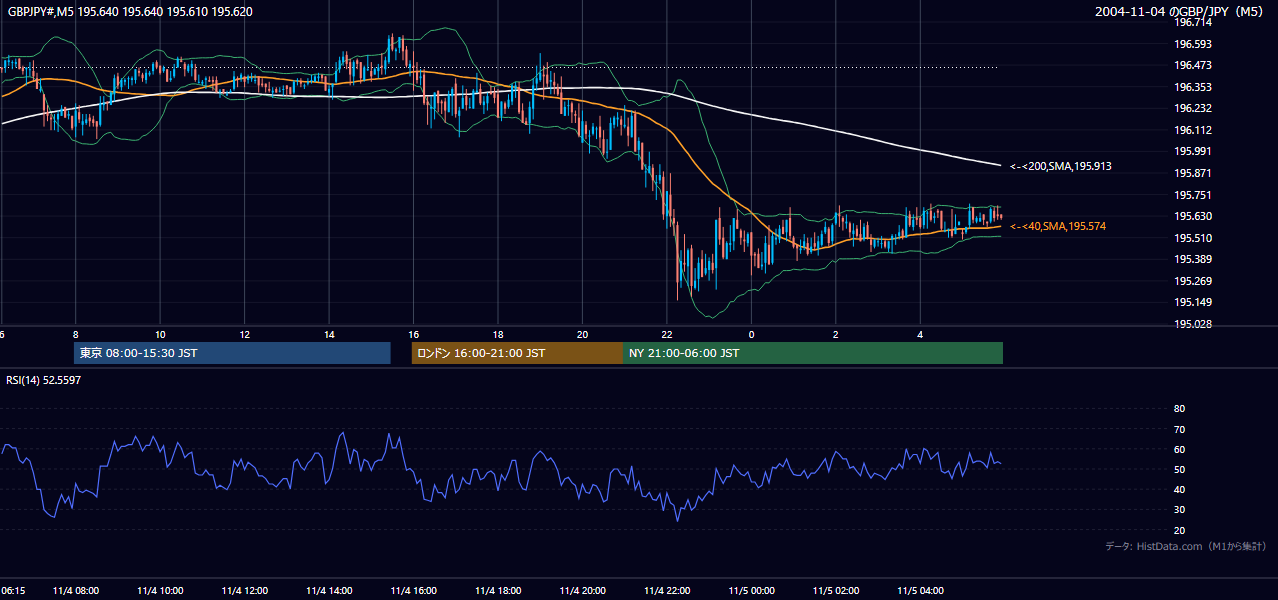
Task: Click the RSI 80 level label
Action: [1179, 409]
